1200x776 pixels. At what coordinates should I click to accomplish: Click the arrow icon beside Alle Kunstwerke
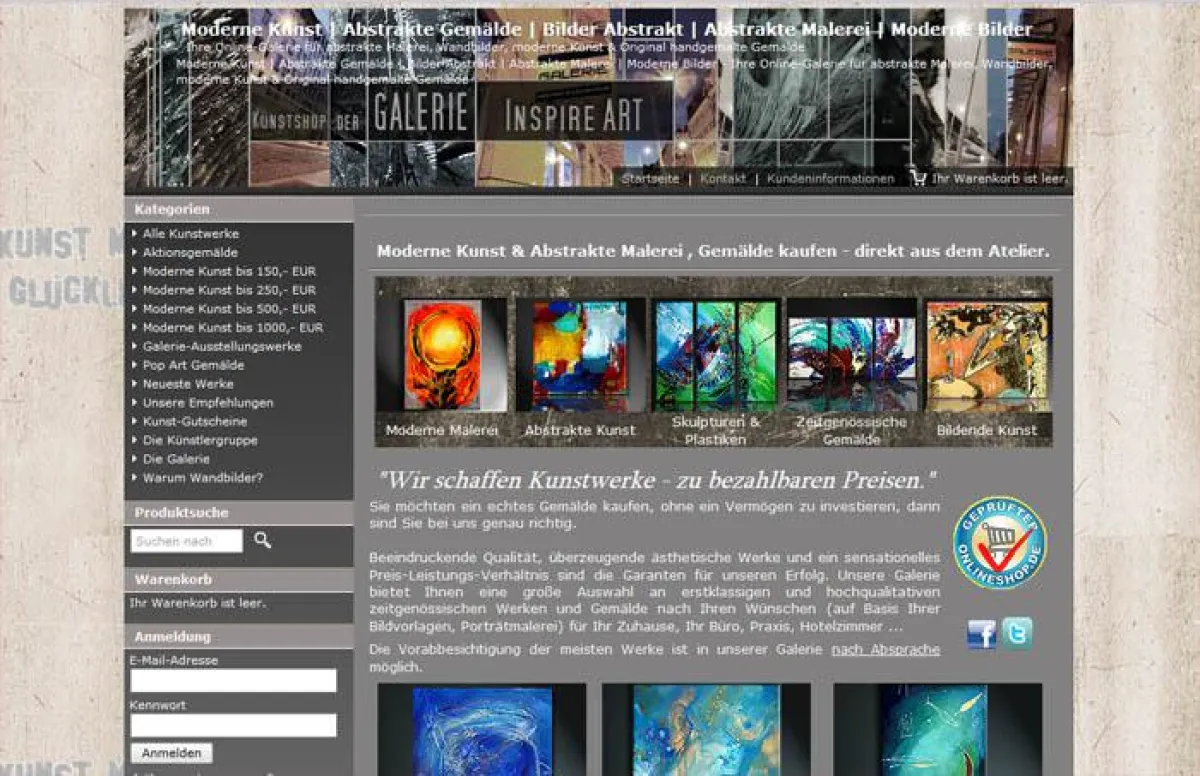point(134,233)
